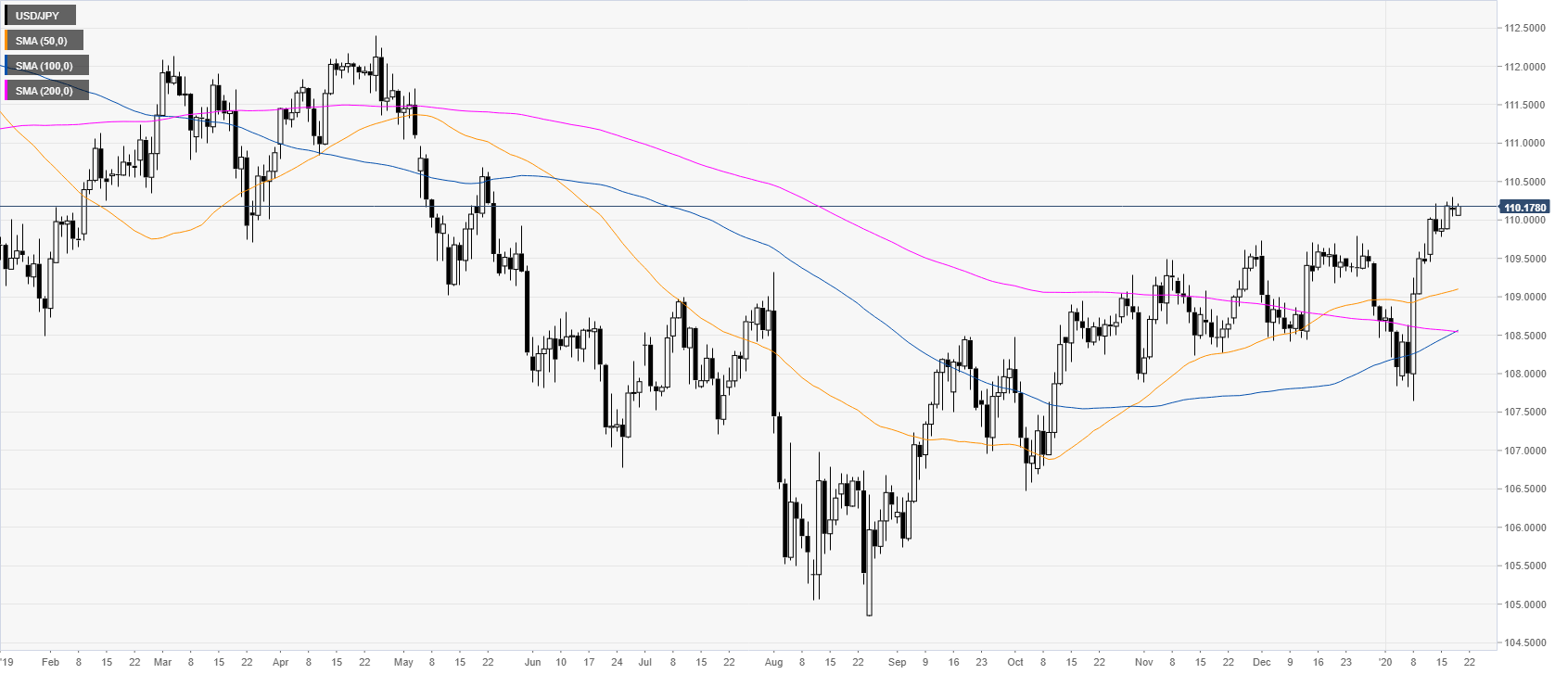Click the '20 year label on time axis

[x=1385, y=662]
